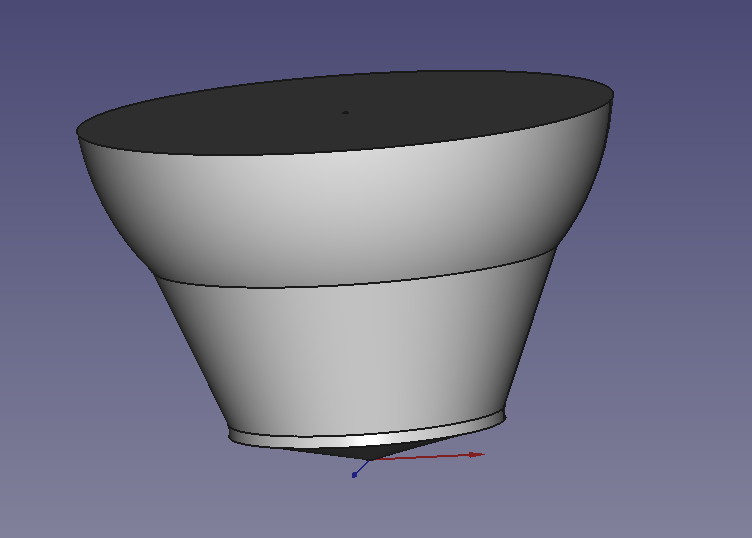Click the blue axis line
The image size is (752, 538).
[x=361, y=467]
